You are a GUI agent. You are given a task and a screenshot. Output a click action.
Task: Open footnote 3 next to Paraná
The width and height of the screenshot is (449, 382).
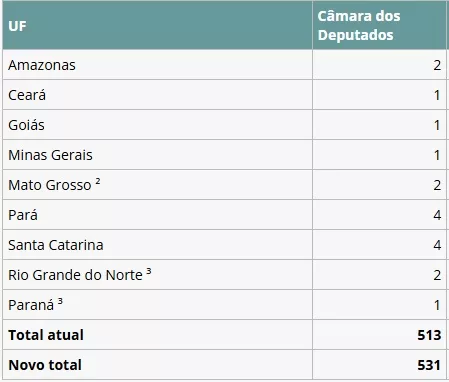(60, 301)
